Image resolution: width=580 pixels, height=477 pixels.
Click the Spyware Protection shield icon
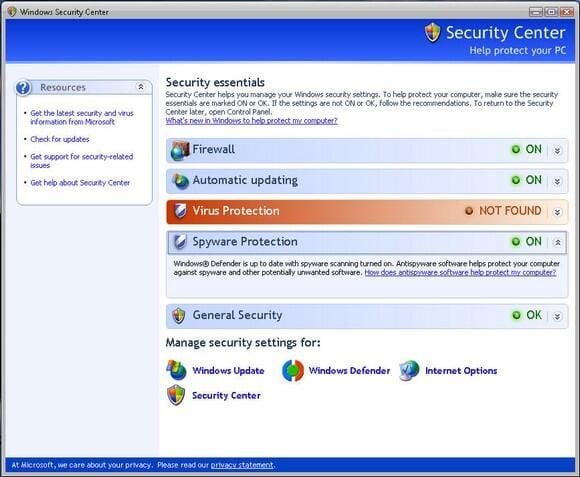(x=180, y=242)
